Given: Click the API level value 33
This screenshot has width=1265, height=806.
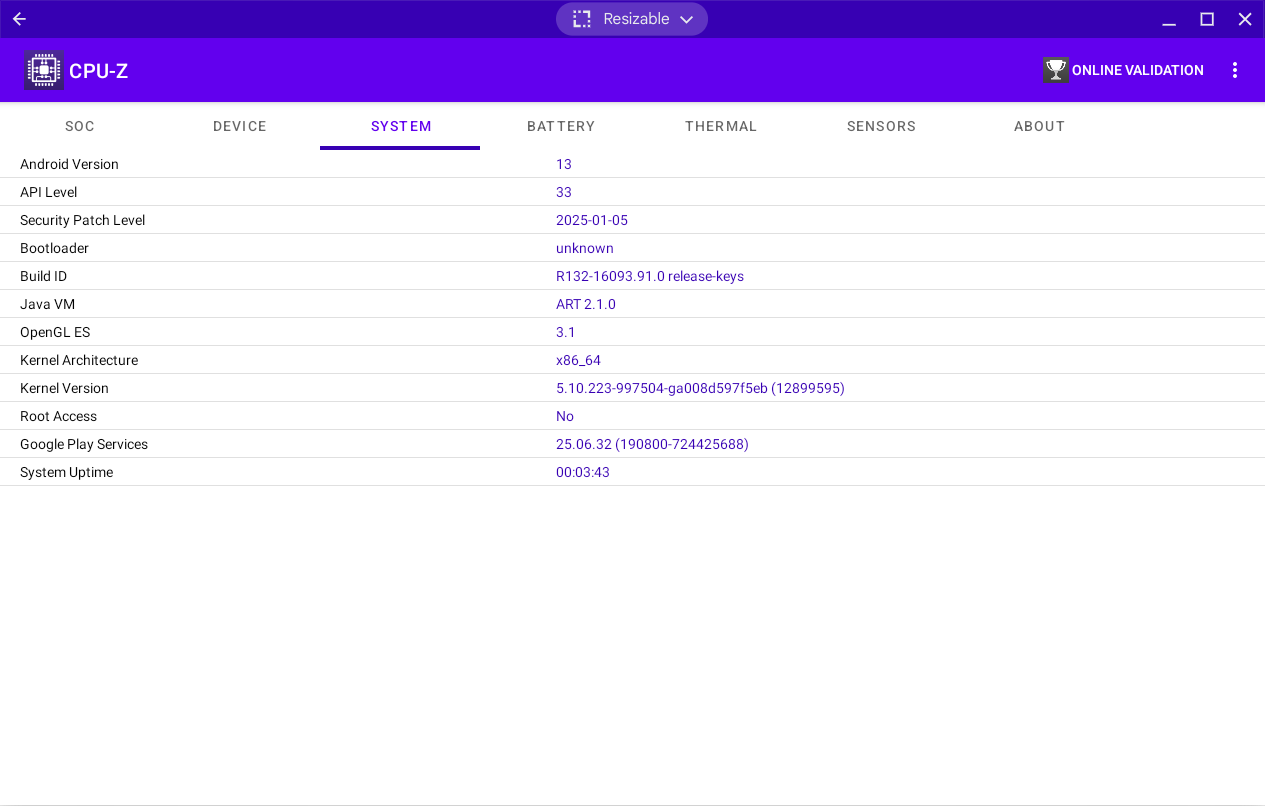Looking at the screenshot, I should point(564,192).
